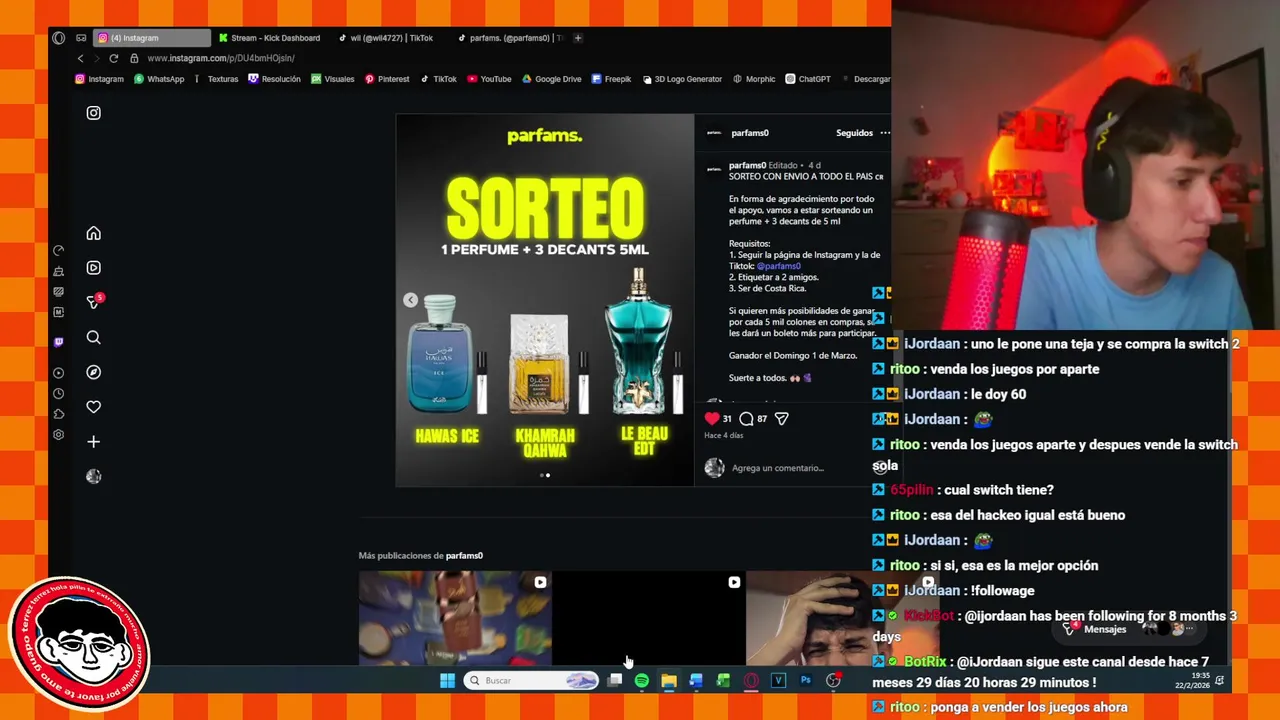Open Photoshop from the taskbar
Viewport: 1280px width, 720px height.
805,681
